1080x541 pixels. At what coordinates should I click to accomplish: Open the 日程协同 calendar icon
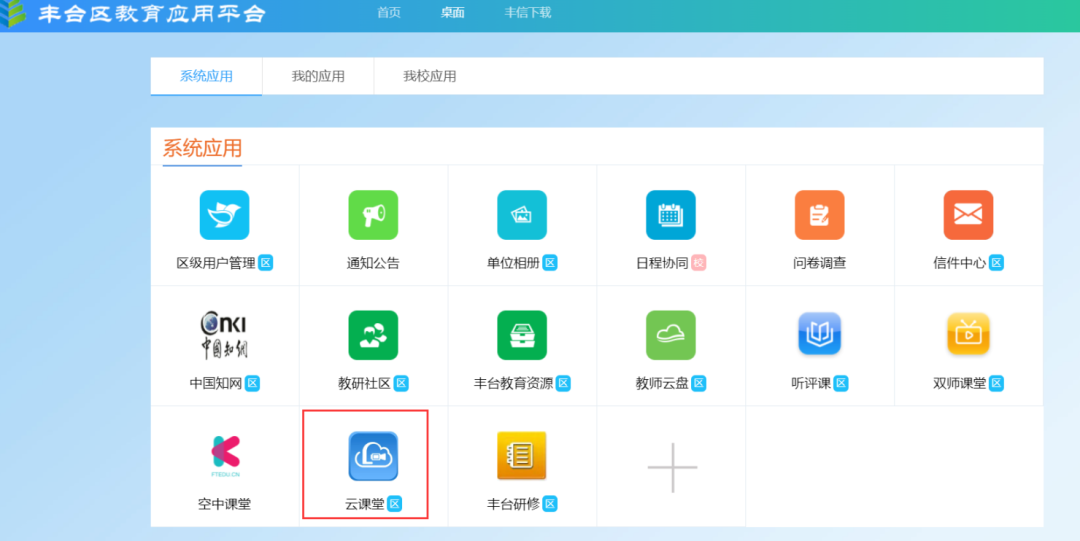coord(671,215)
